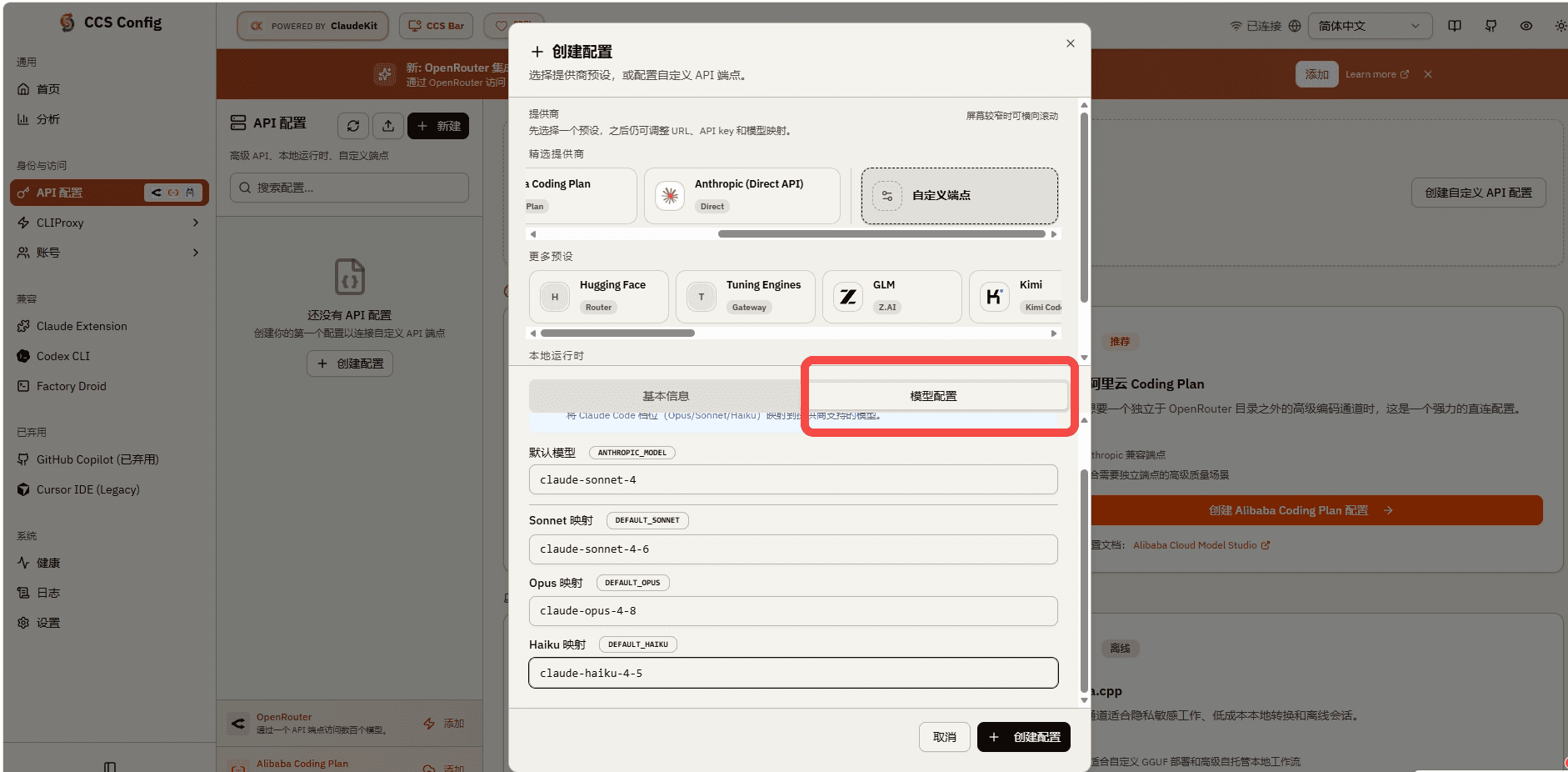Click the key icon of API 配置 sidebar item
Image resolution: width=1568 pixels, height=772 pixels.
click(x=23, y=193)
